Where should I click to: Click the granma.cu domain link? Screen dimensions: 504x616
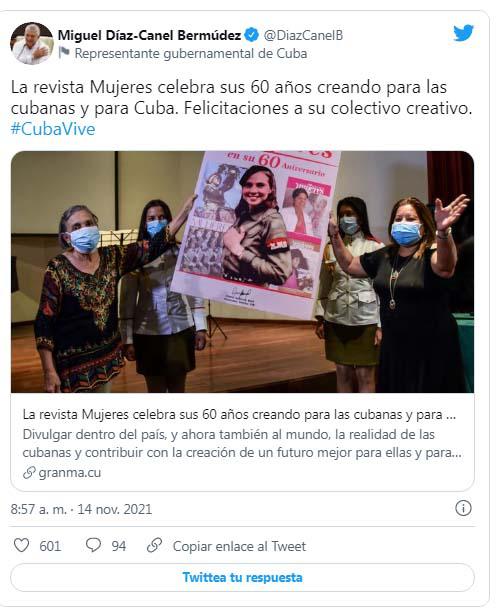click(70, 473)
